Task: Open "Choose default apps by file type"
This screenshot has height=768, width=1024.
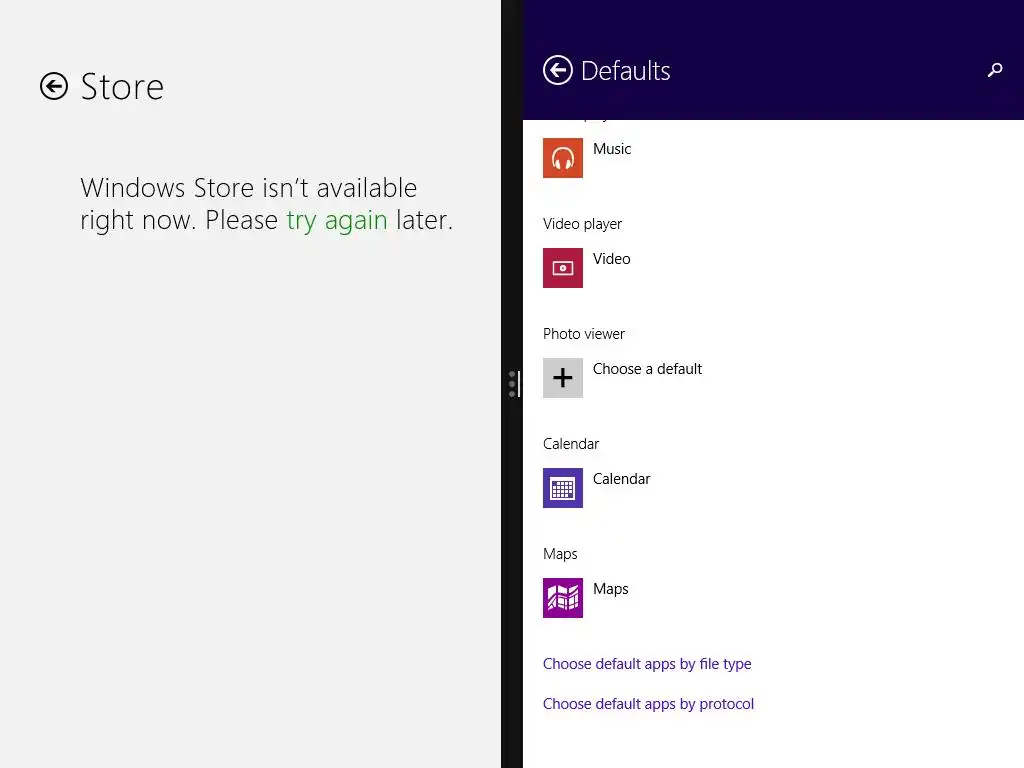Action: pos(647,664)
